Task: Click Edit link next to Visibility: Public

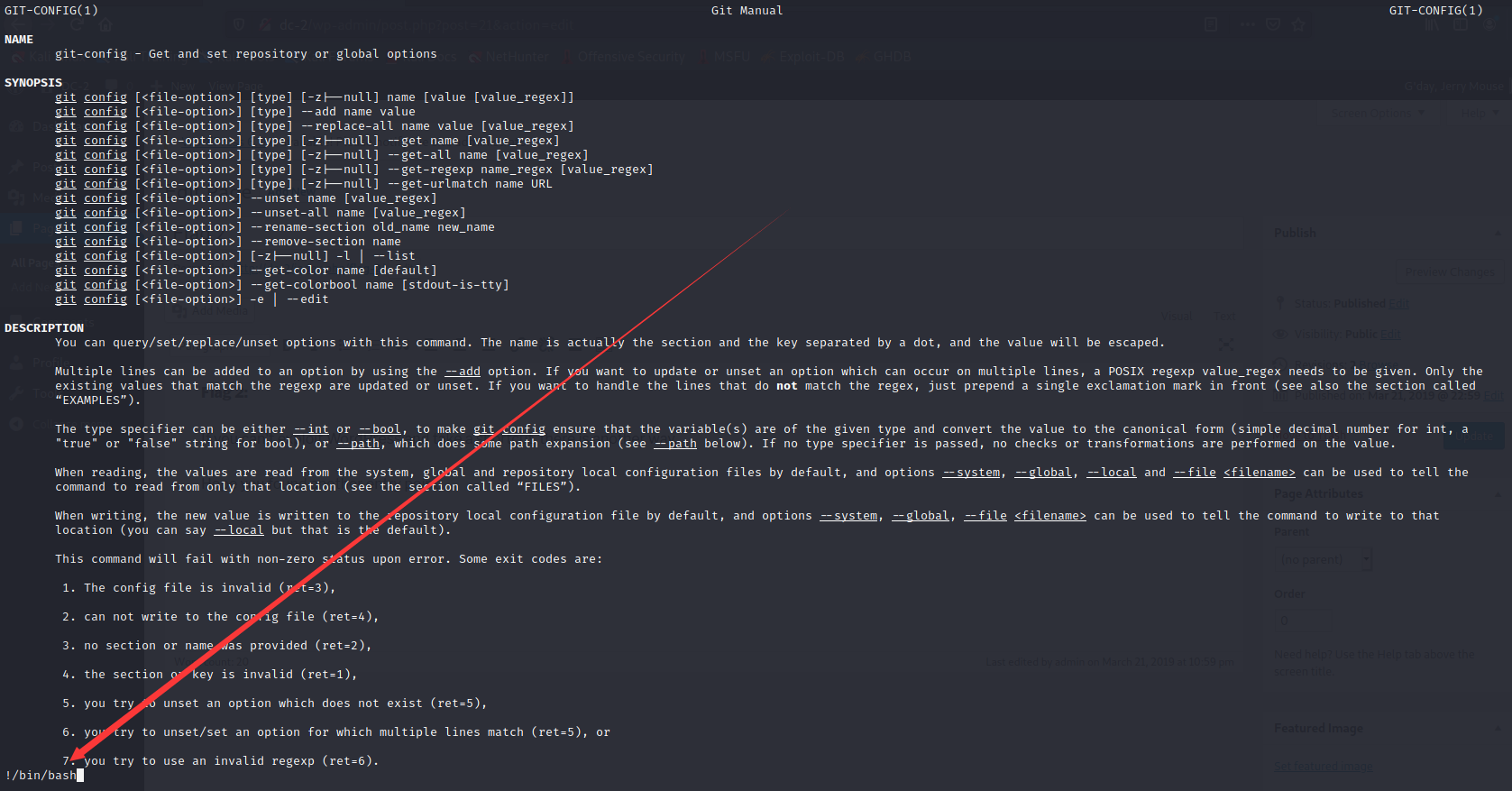Action: [1390, 335]
